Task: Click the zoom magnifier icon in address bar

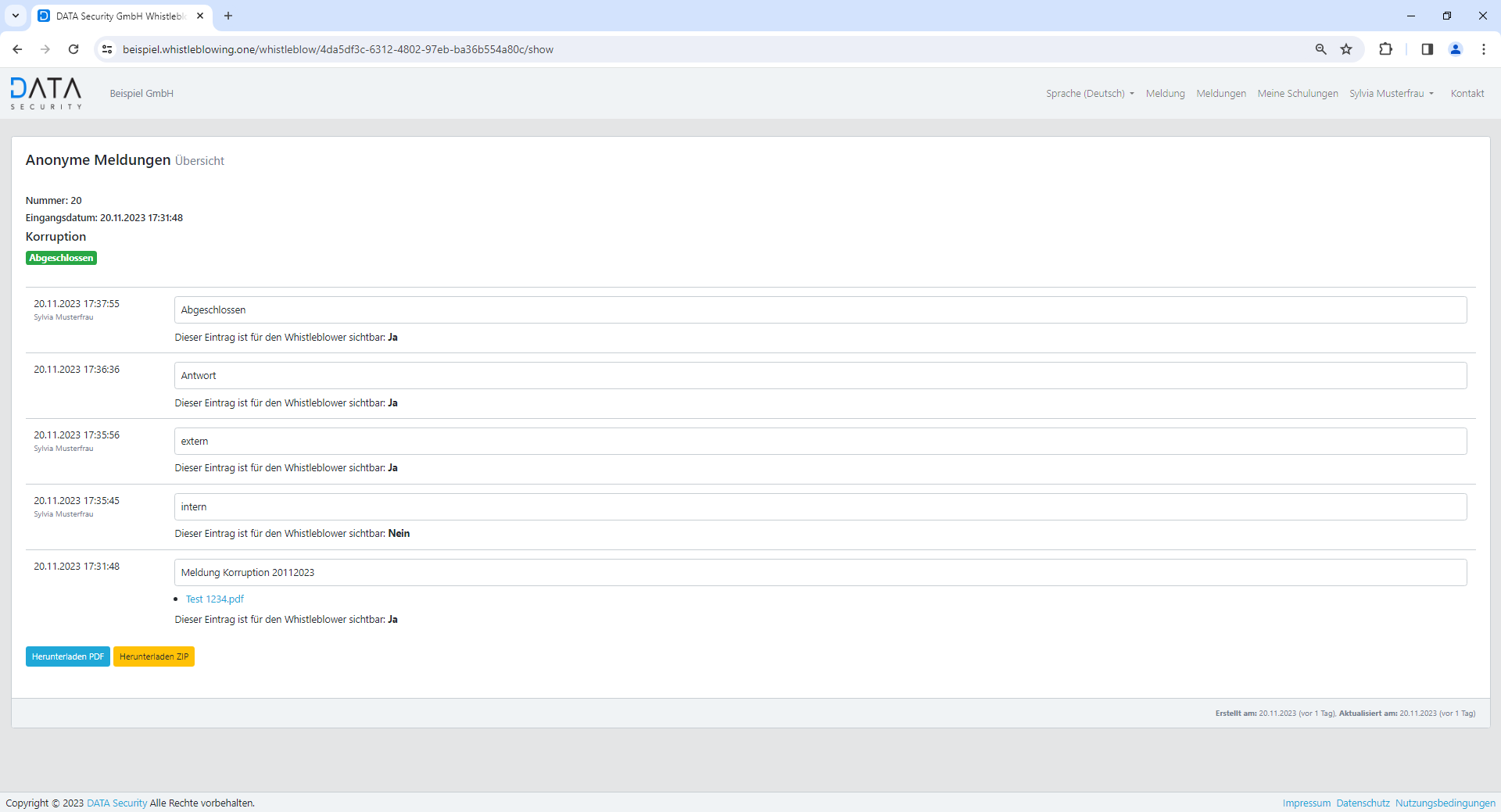Action: (x=1320, y=49)
